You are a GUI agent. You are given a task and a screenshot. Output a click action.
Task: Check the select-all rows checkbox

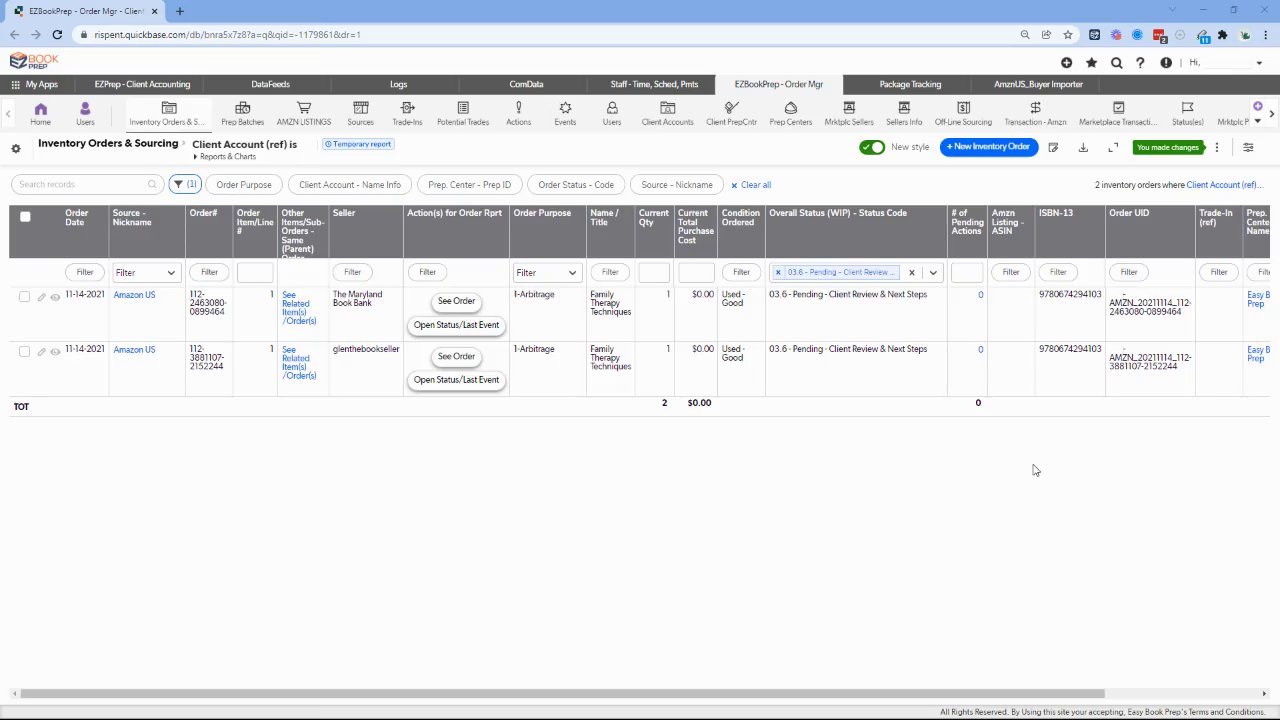[25, 217]
